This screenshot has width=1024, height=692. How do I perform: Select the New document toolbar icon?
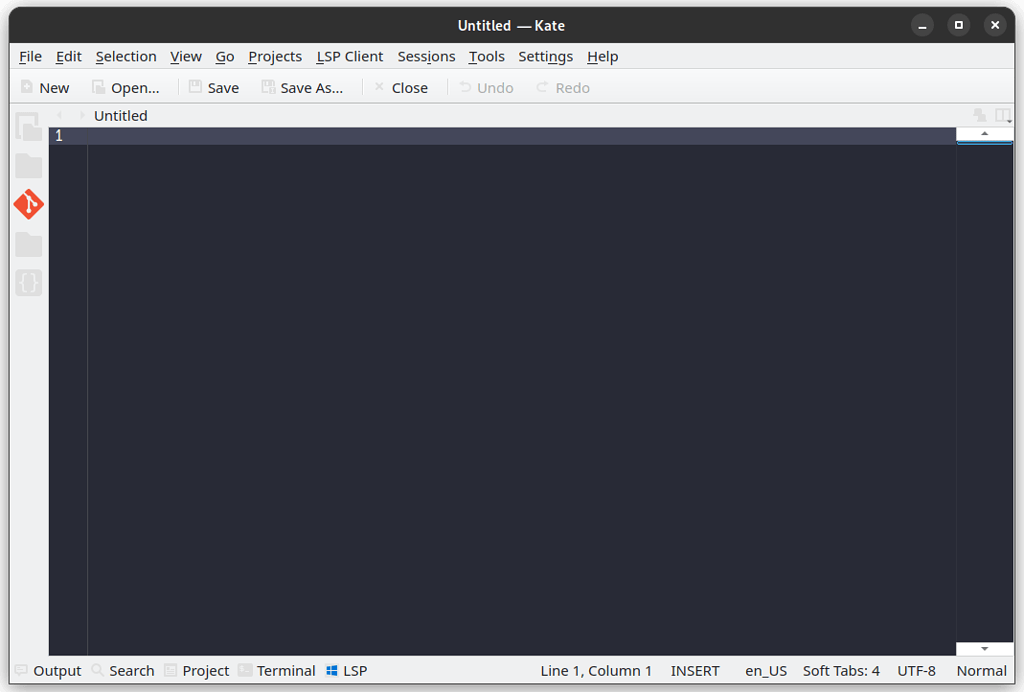(44, 87)
